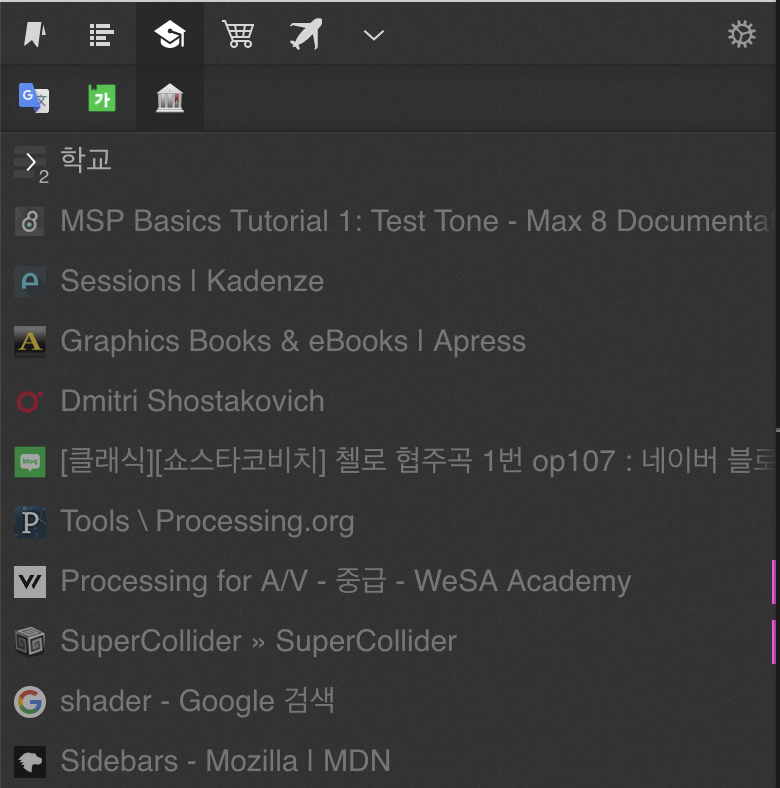Open Google Translate shortcut icon

(34, 97)
